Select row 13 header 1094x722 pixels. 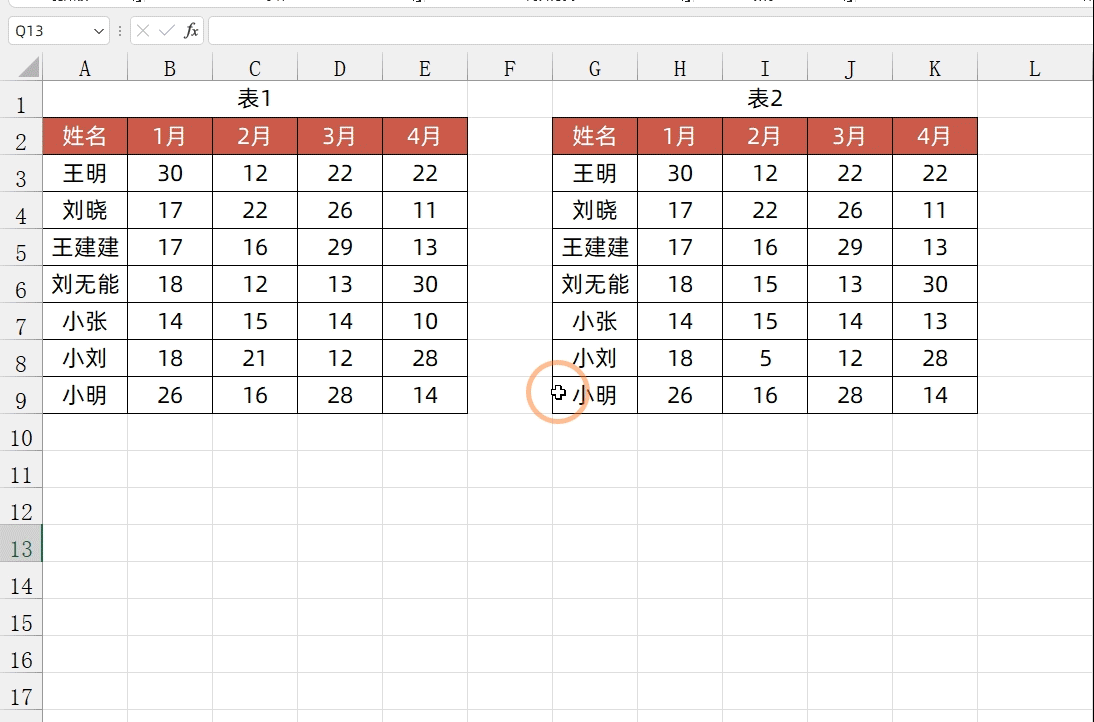21,548
